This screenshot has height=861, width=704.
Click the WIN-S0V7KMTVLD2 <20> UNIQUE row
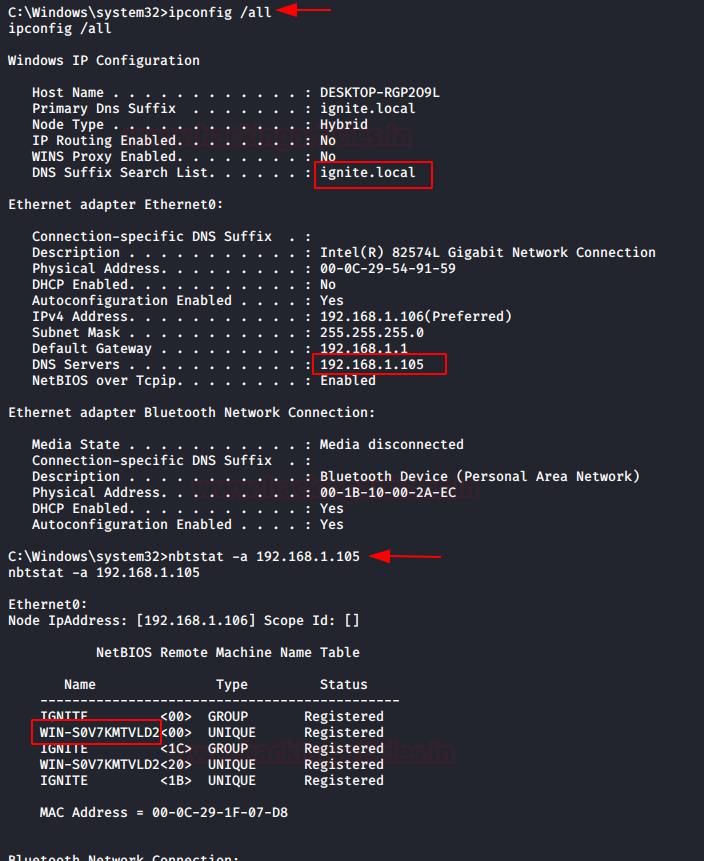[210, 765]
